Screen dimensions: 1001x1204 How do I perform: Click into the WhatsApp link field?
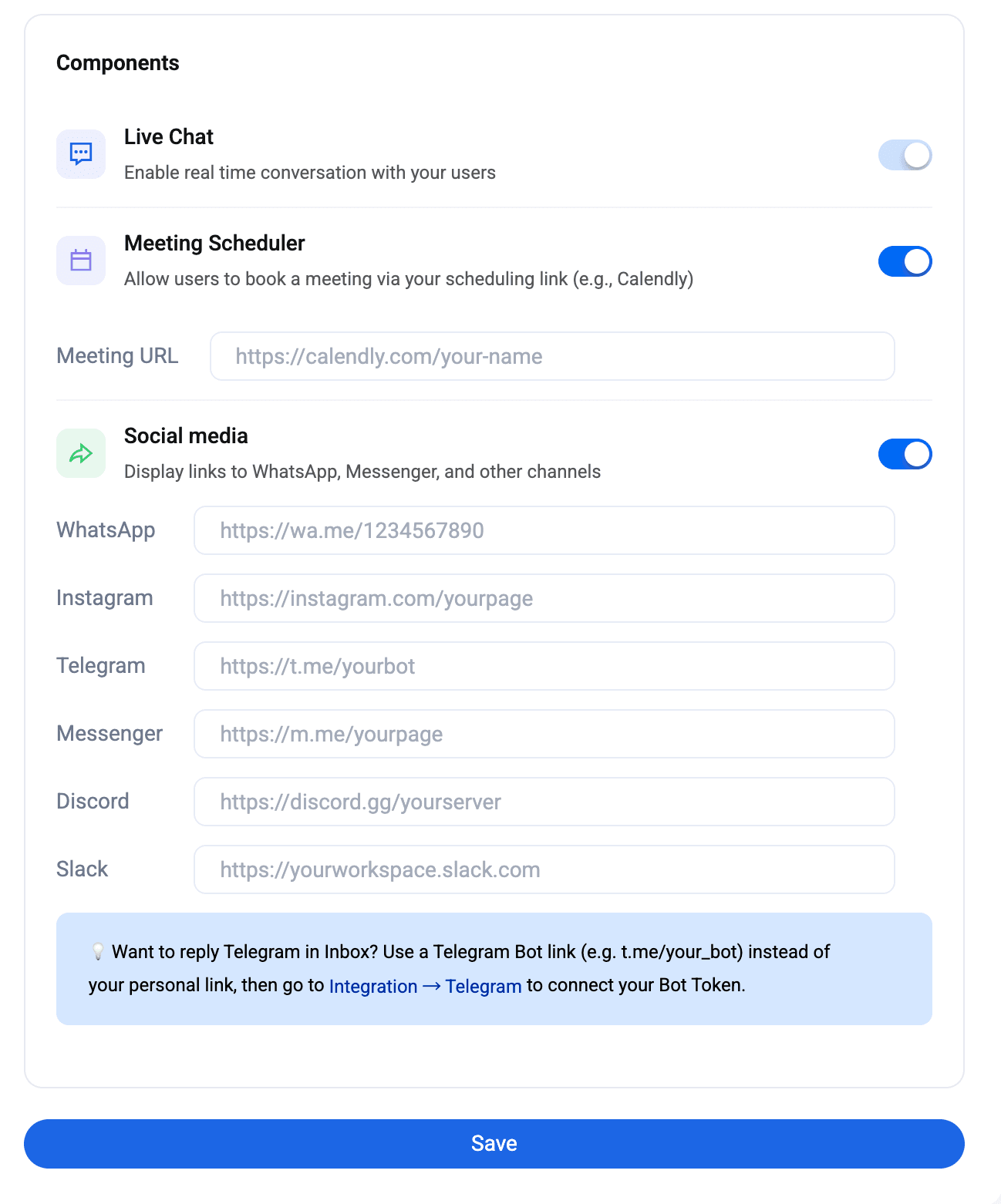pos(544,530)
